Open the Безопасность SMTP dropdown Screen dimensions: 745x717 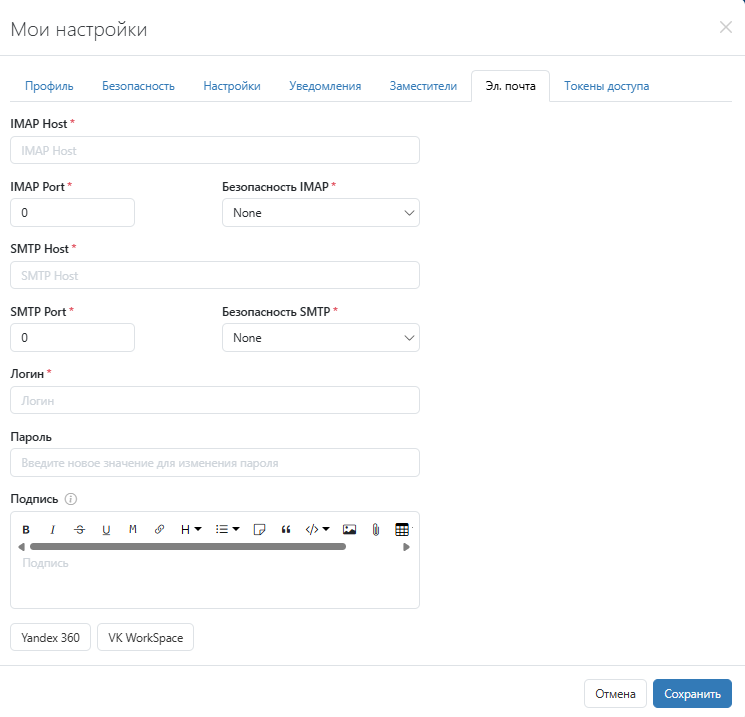click(321, 338)
